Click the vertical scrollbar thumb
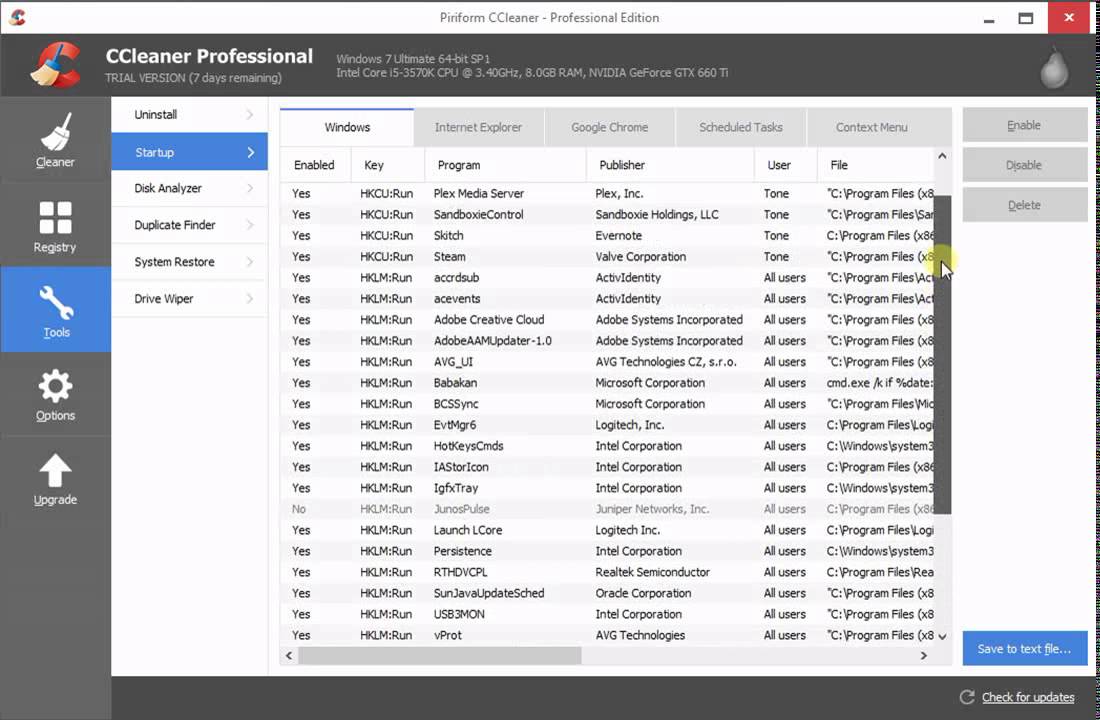1100x720 pixels. [942, 354]
